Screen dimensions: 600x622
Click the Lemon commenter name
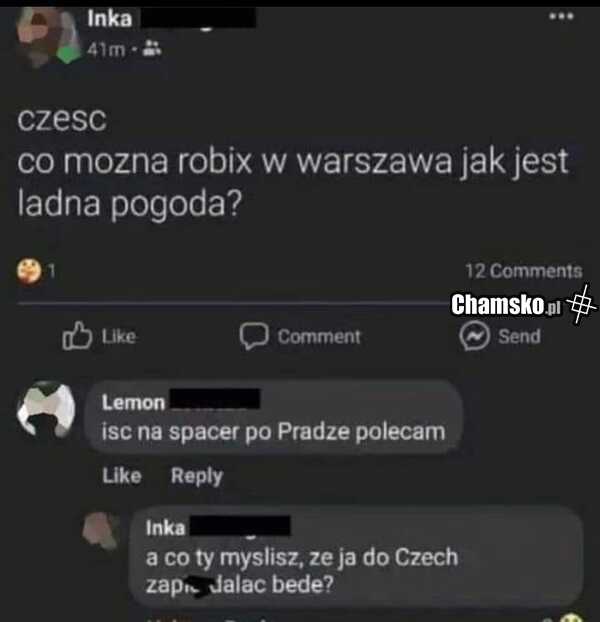133,402
